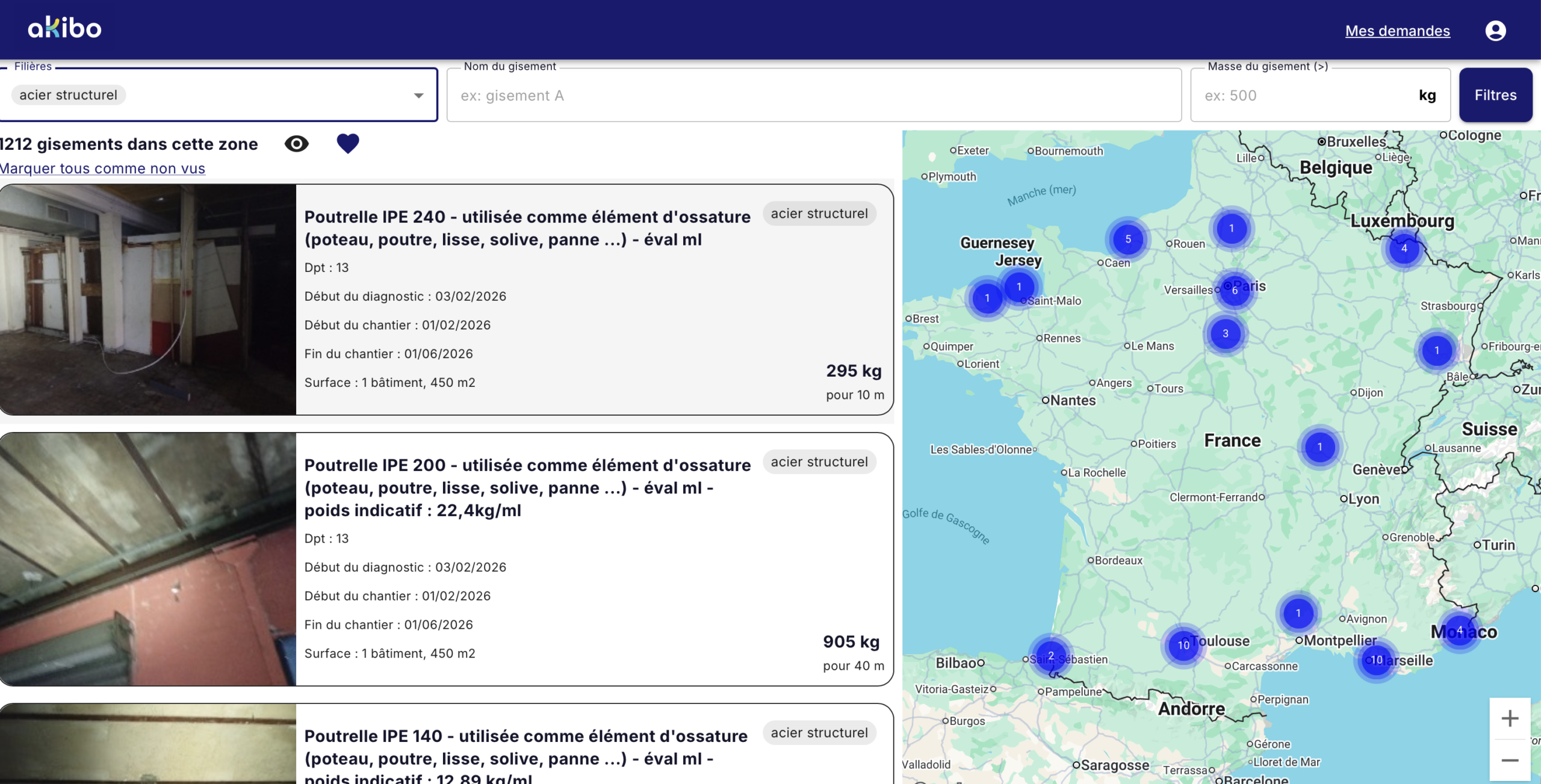Toggle the eye seen/unseen filter

(x=296, y=144)
